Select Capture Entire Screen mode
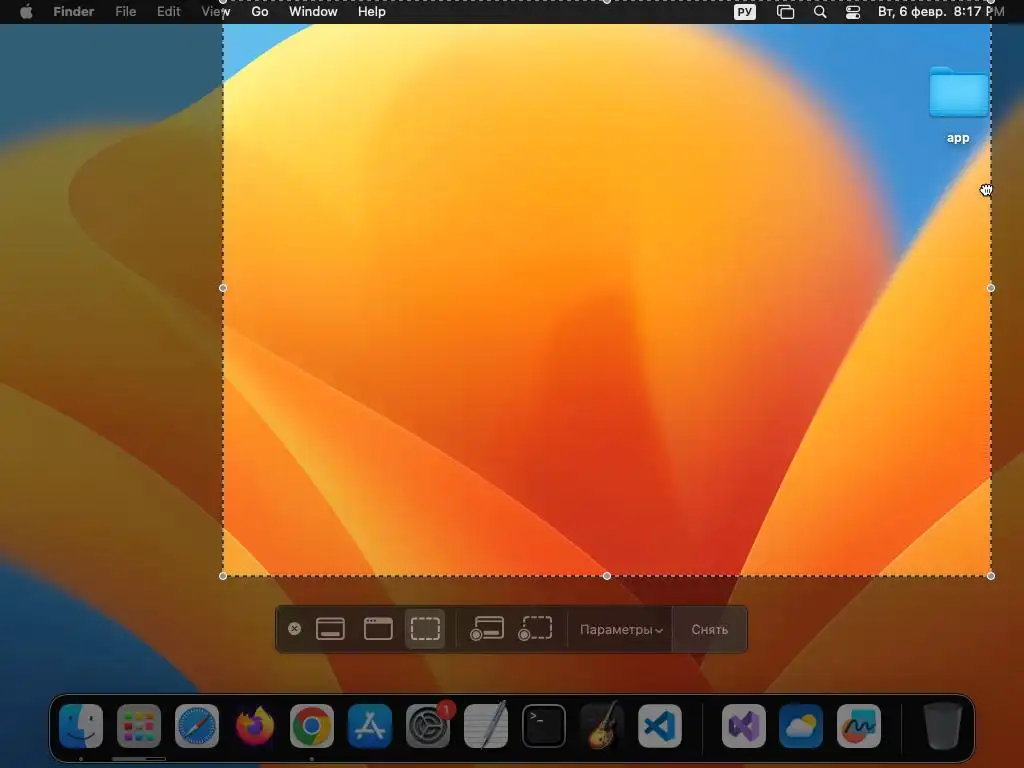1024x768 pixels. pyautogui.click(x=330, y=629)
